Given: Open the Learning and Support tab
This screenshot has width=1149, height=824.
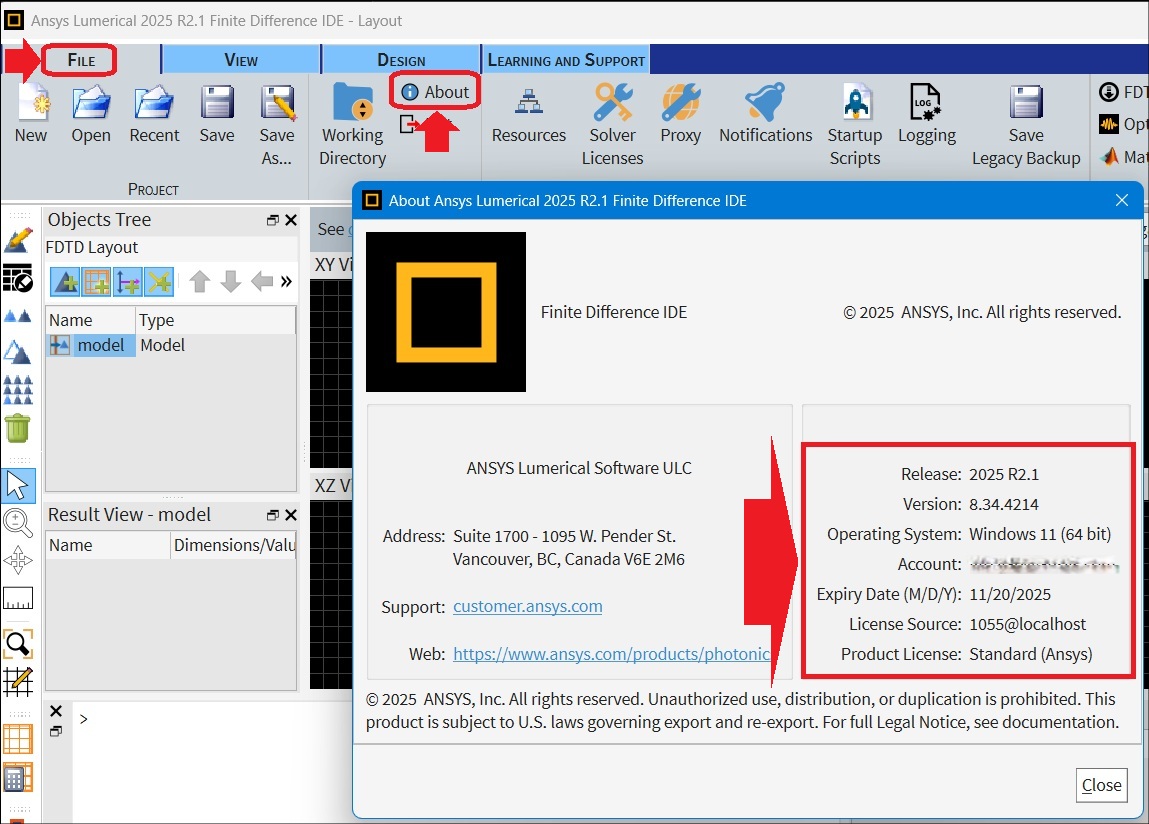Looking at the screenshot, I should (x=566, y=60).
